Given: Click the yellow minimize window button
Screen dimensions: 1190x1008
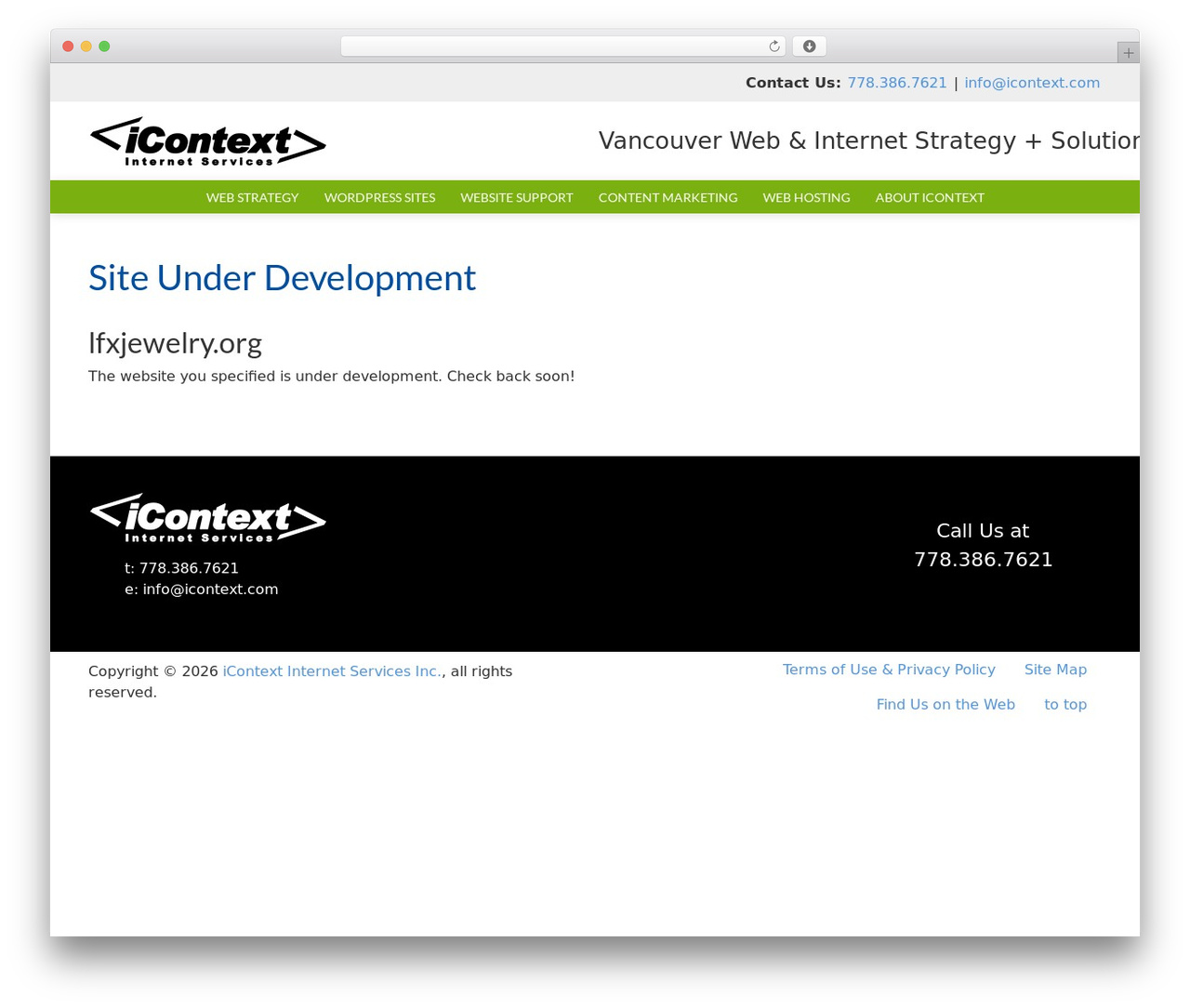Looking at the screenshot, I should pos(86,46).
